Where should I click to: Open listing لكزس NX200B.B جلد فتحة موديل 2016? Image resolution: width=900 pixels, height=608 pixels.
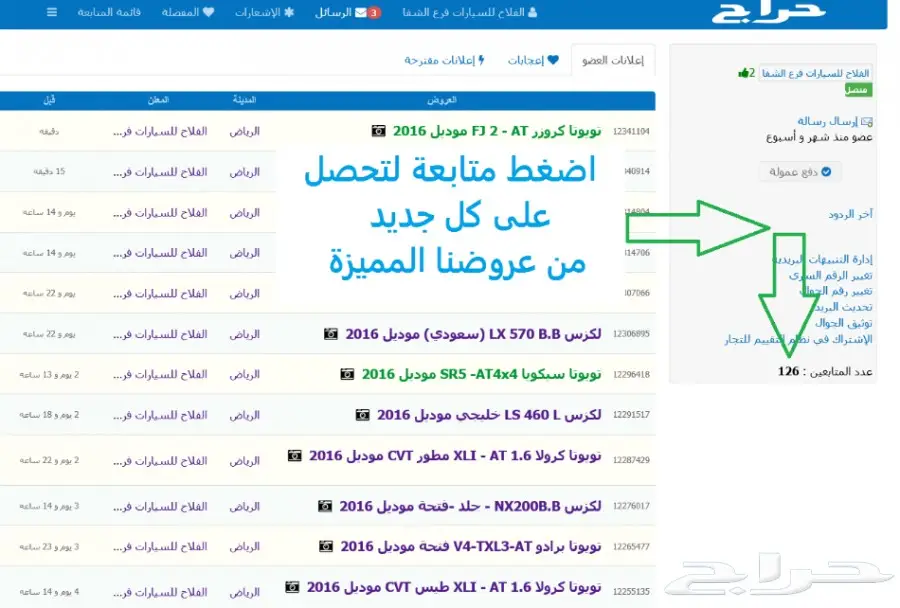click(x=470, y=506)
